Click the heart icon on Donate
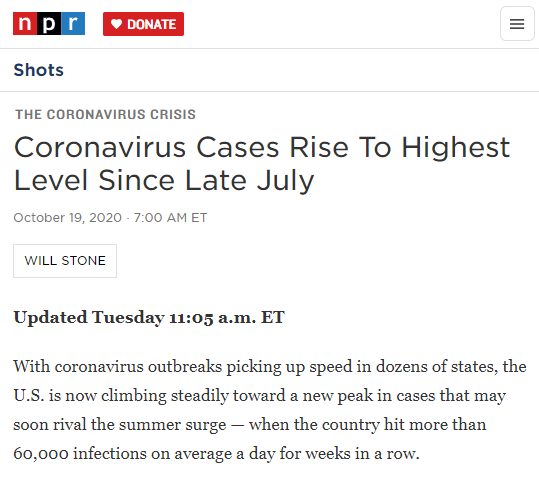539x489 pixels. tap(117, 24)
